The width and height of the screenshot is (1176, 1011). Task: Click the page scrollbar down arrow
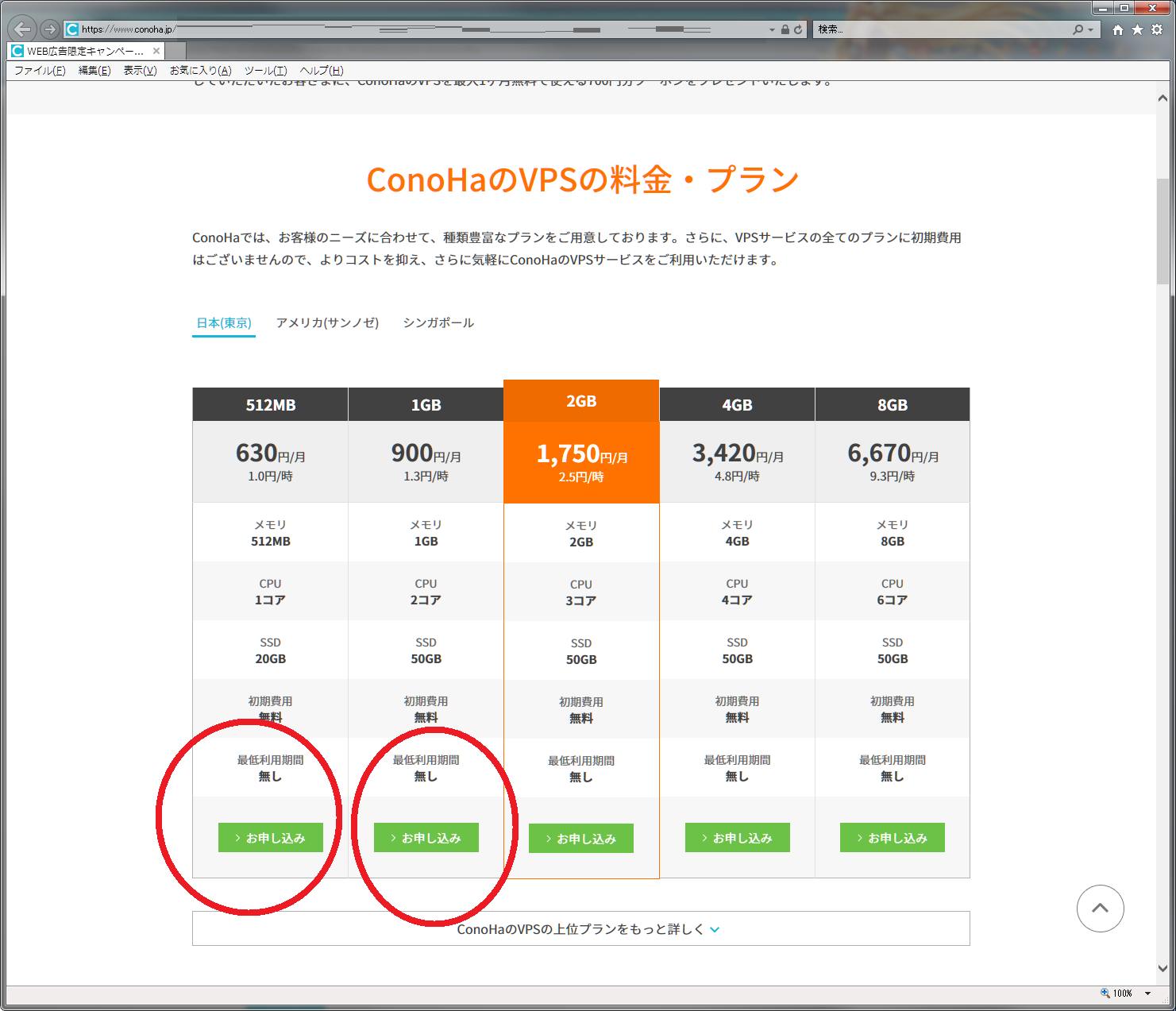(1163, 968)
